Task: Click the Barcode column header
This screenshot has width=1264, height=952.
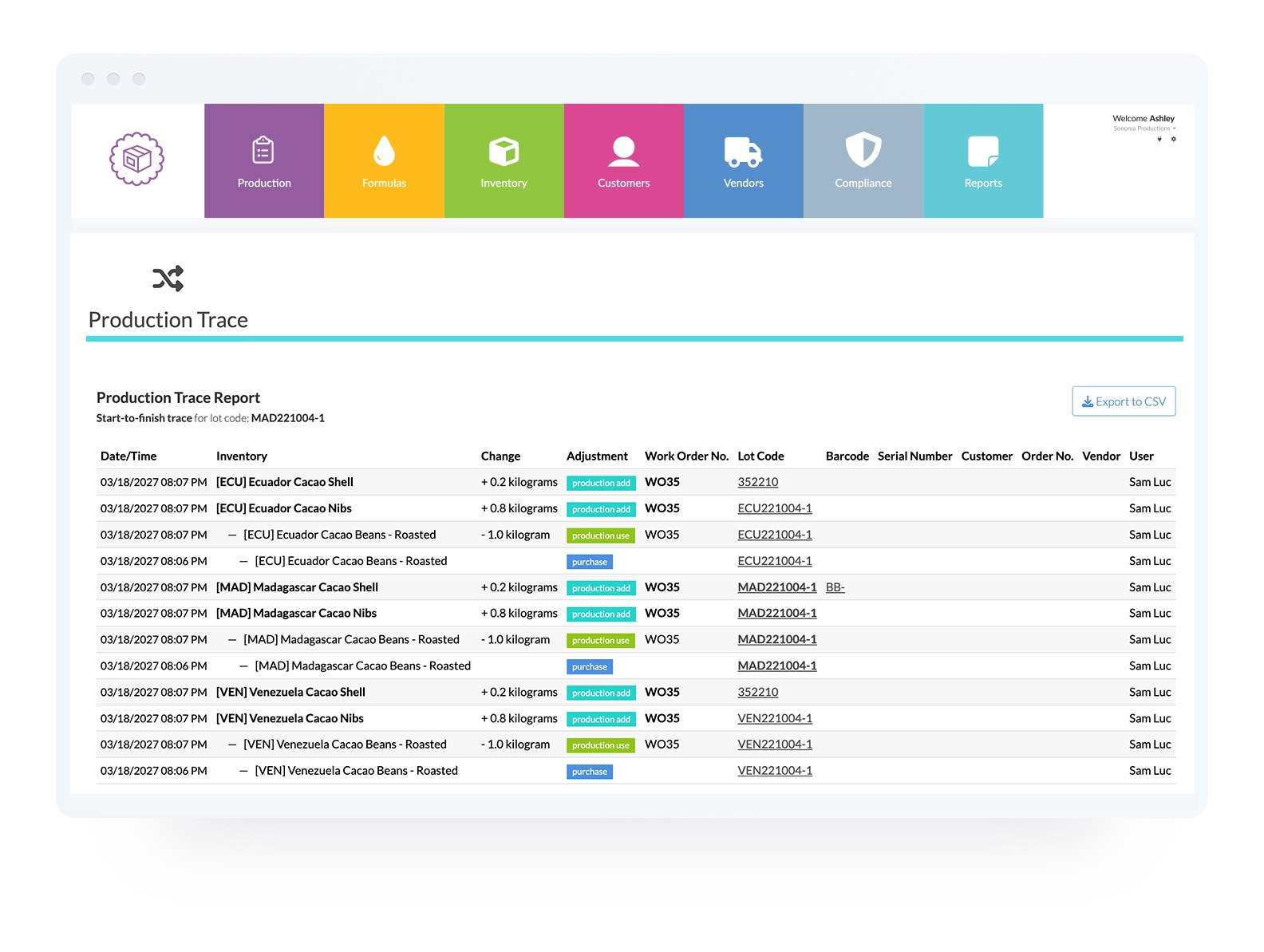Action: [847, 456]
